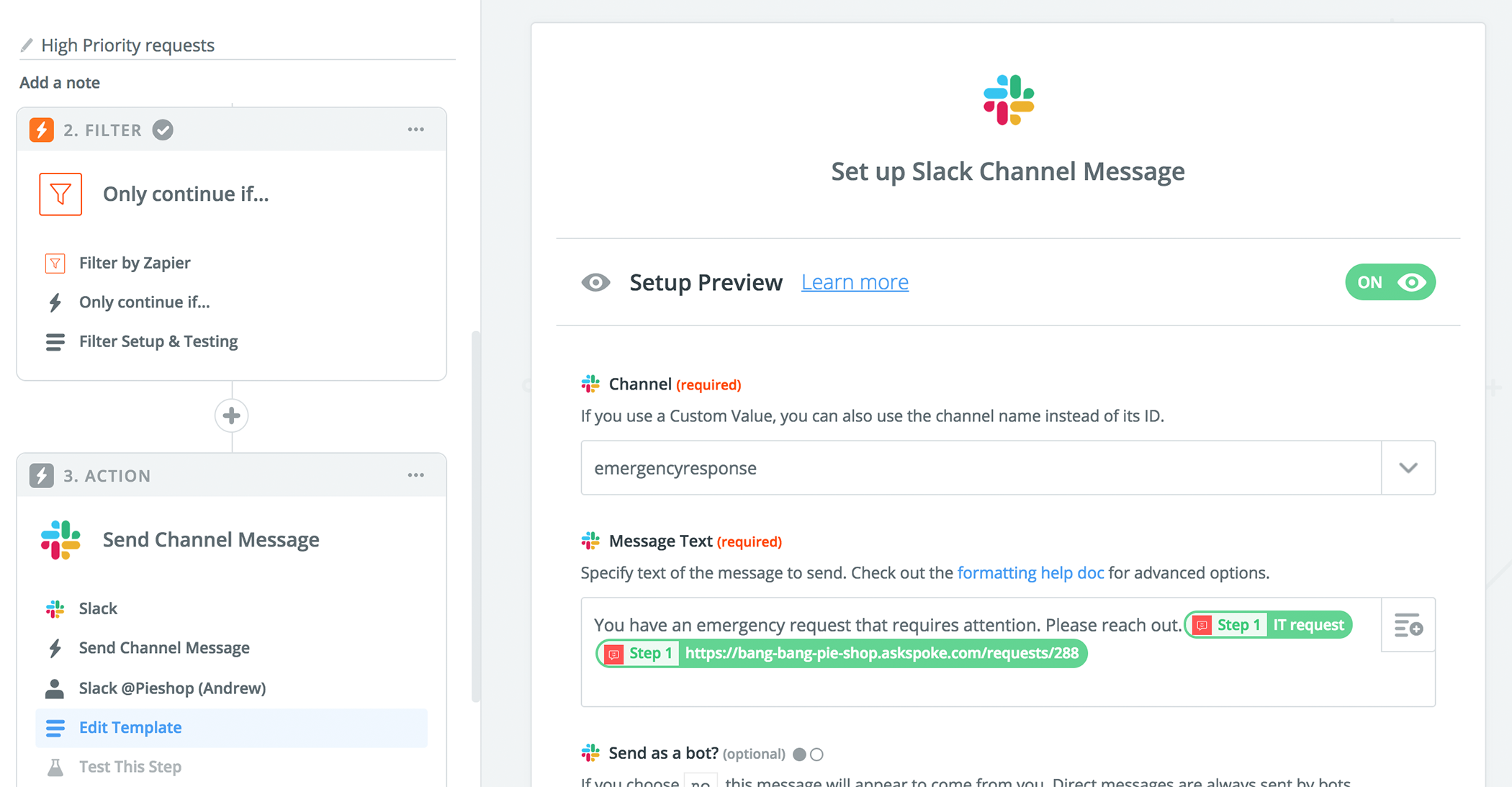Viewport: 1512px width, 787px height.
Task: Edit the zap name with pencil icon
Action: click(x=27, y=45)
